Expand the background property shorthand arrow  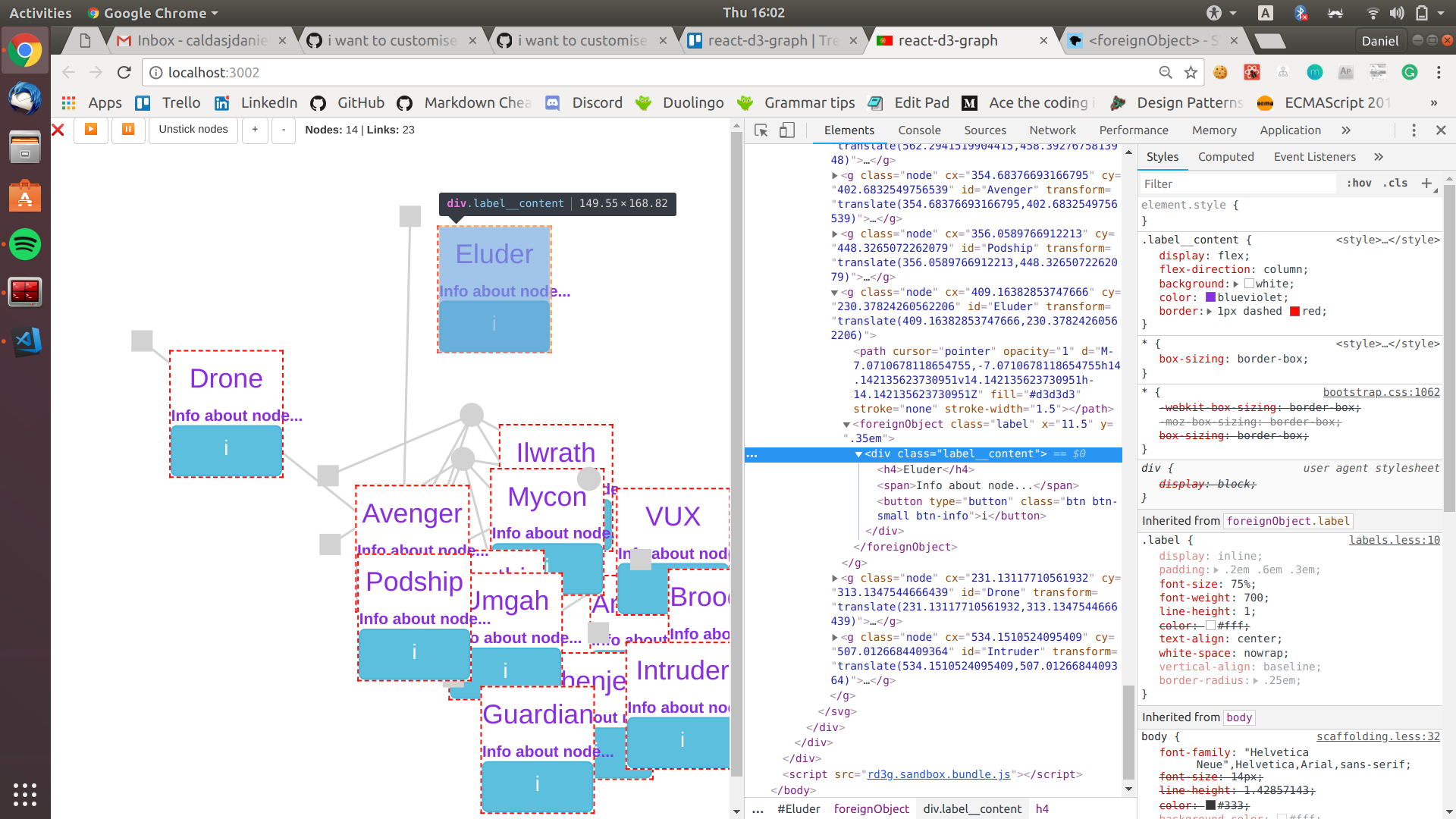(1235, 284)
